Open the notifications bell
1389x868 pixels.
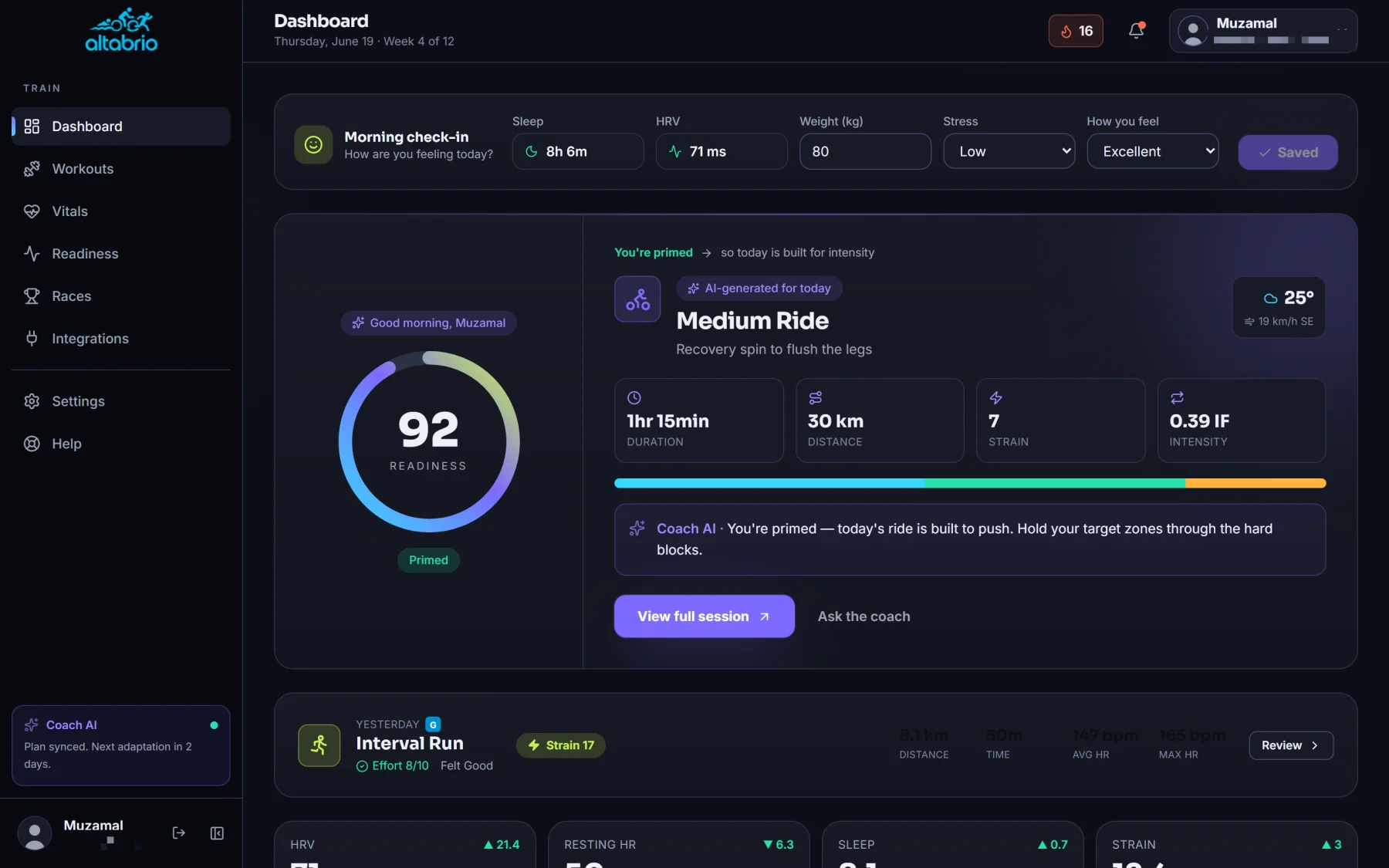coord(1136,31)
